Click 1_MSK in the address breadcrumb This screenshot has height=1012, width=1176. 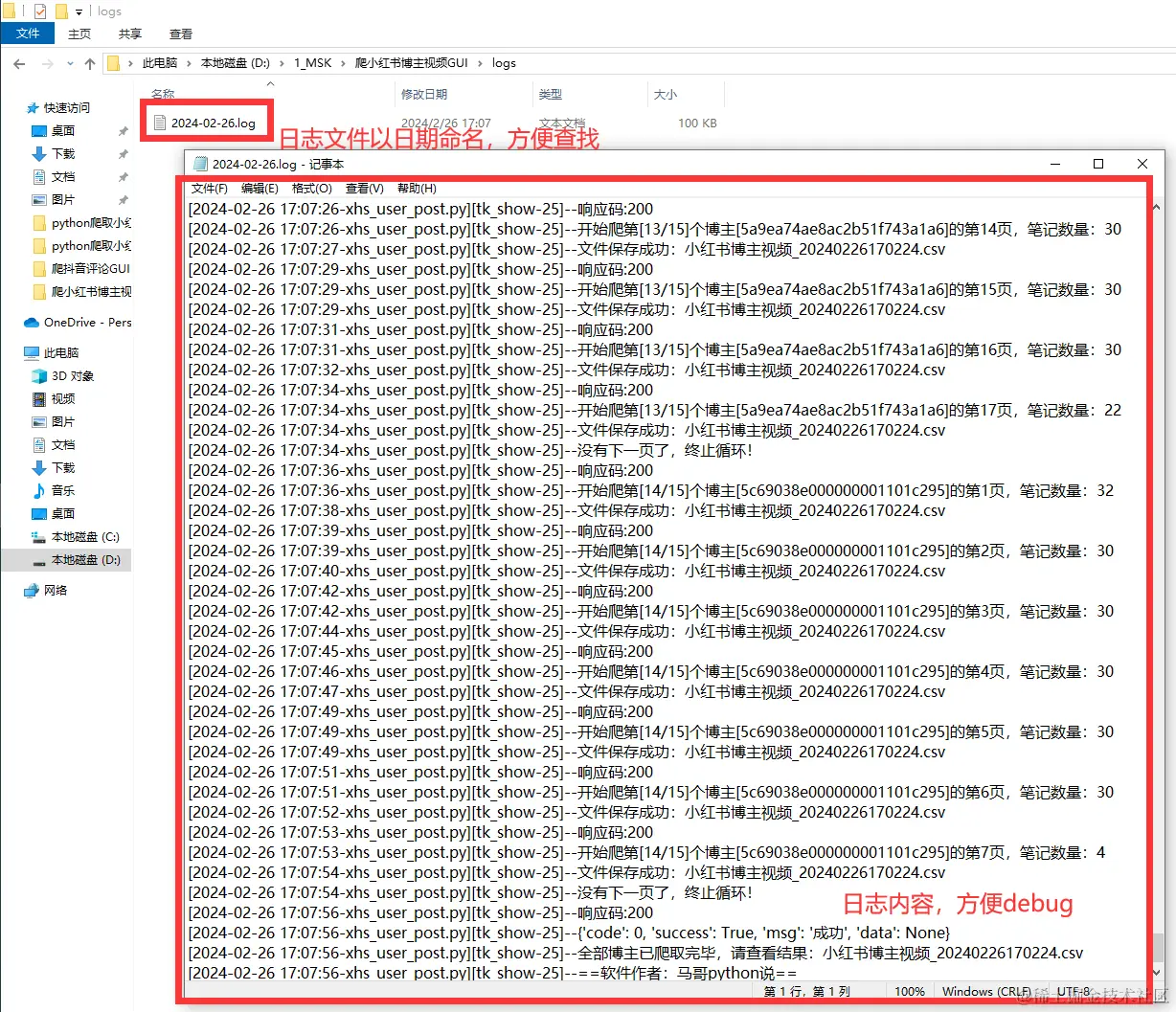pos(313,63)
